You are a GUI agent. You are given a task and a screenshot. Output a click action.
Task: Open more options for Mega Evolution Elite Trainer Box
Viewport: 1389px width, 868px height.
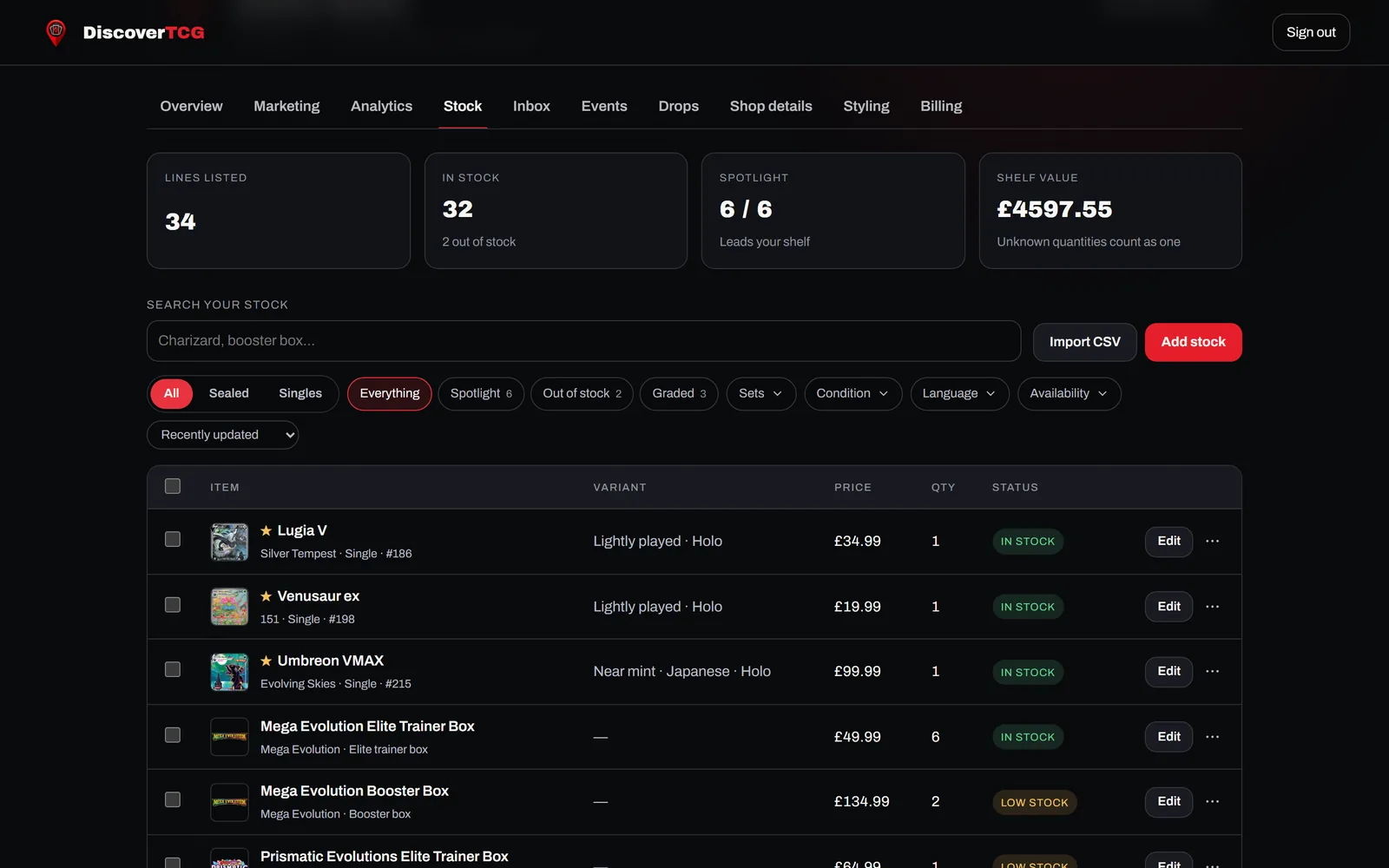(x=1213, y=737)
